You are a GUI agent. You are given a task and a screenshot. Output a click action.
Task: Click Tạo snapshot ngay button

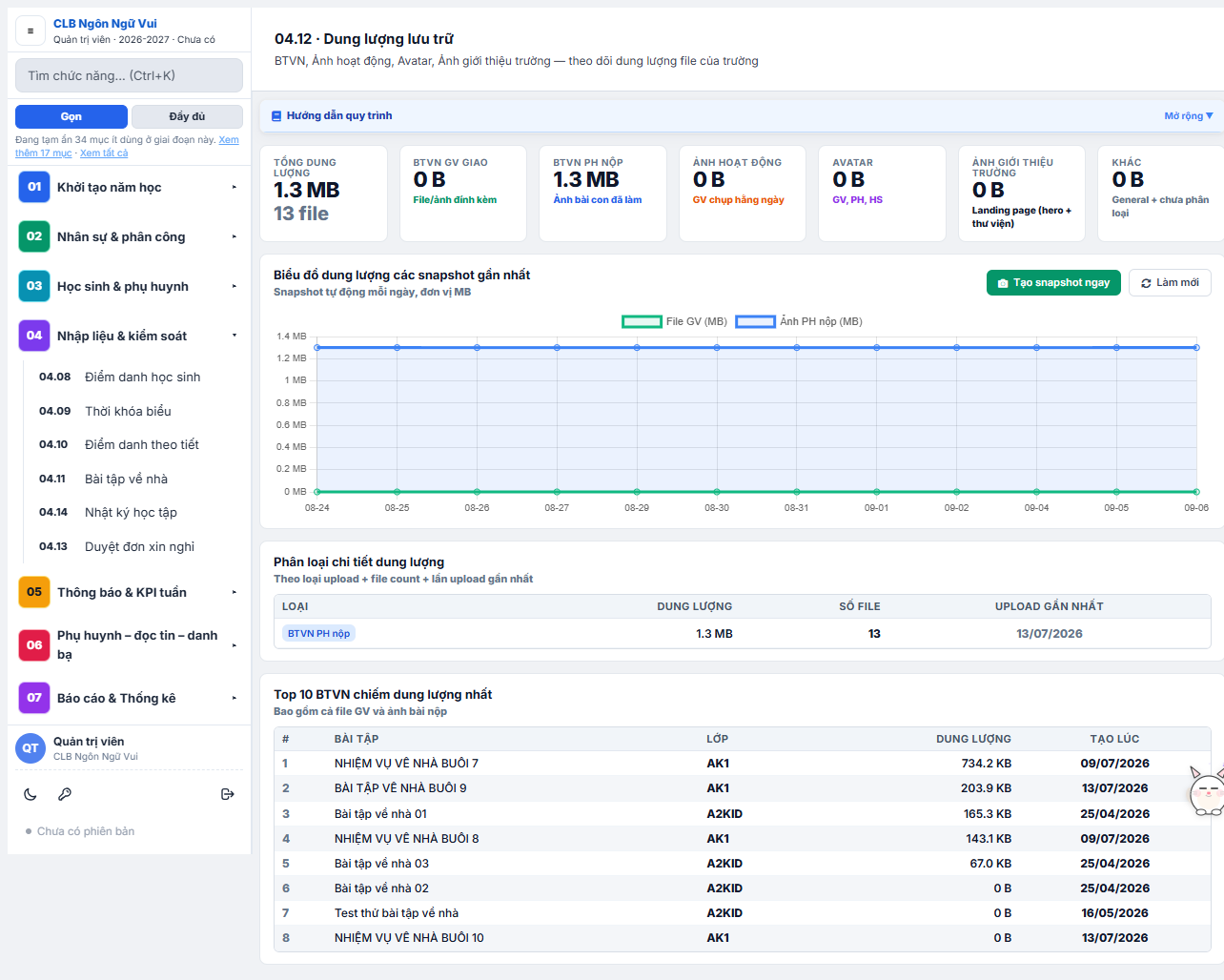1053,283
